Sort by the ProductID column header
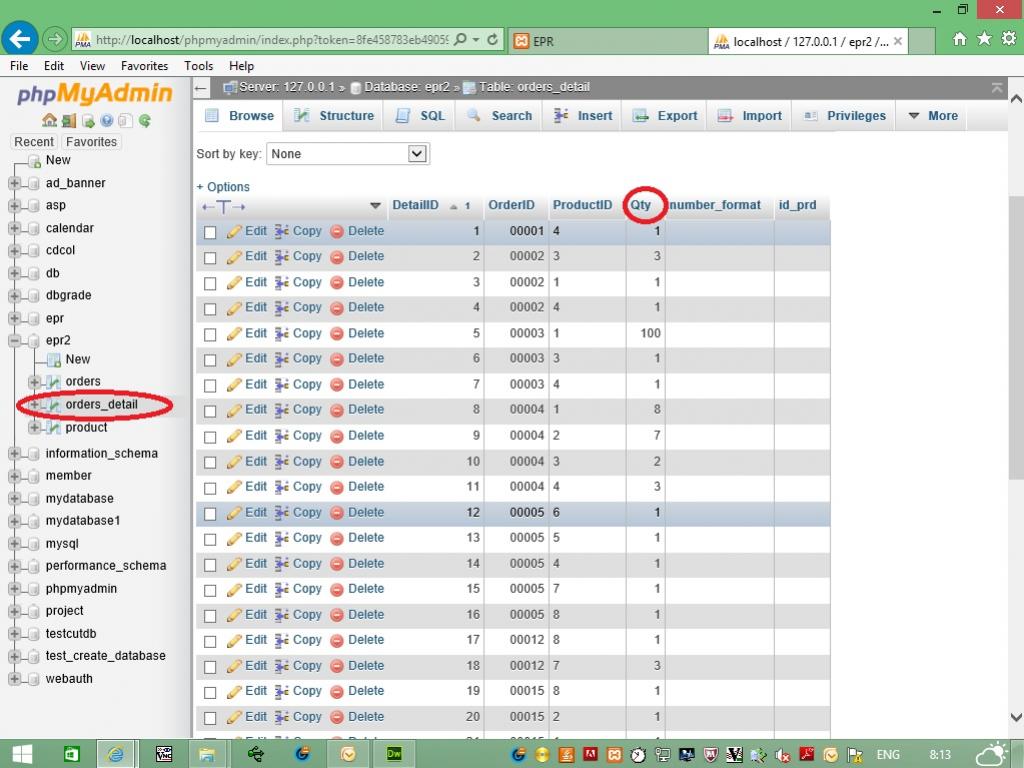The image size is (1024, 768). 582,205
